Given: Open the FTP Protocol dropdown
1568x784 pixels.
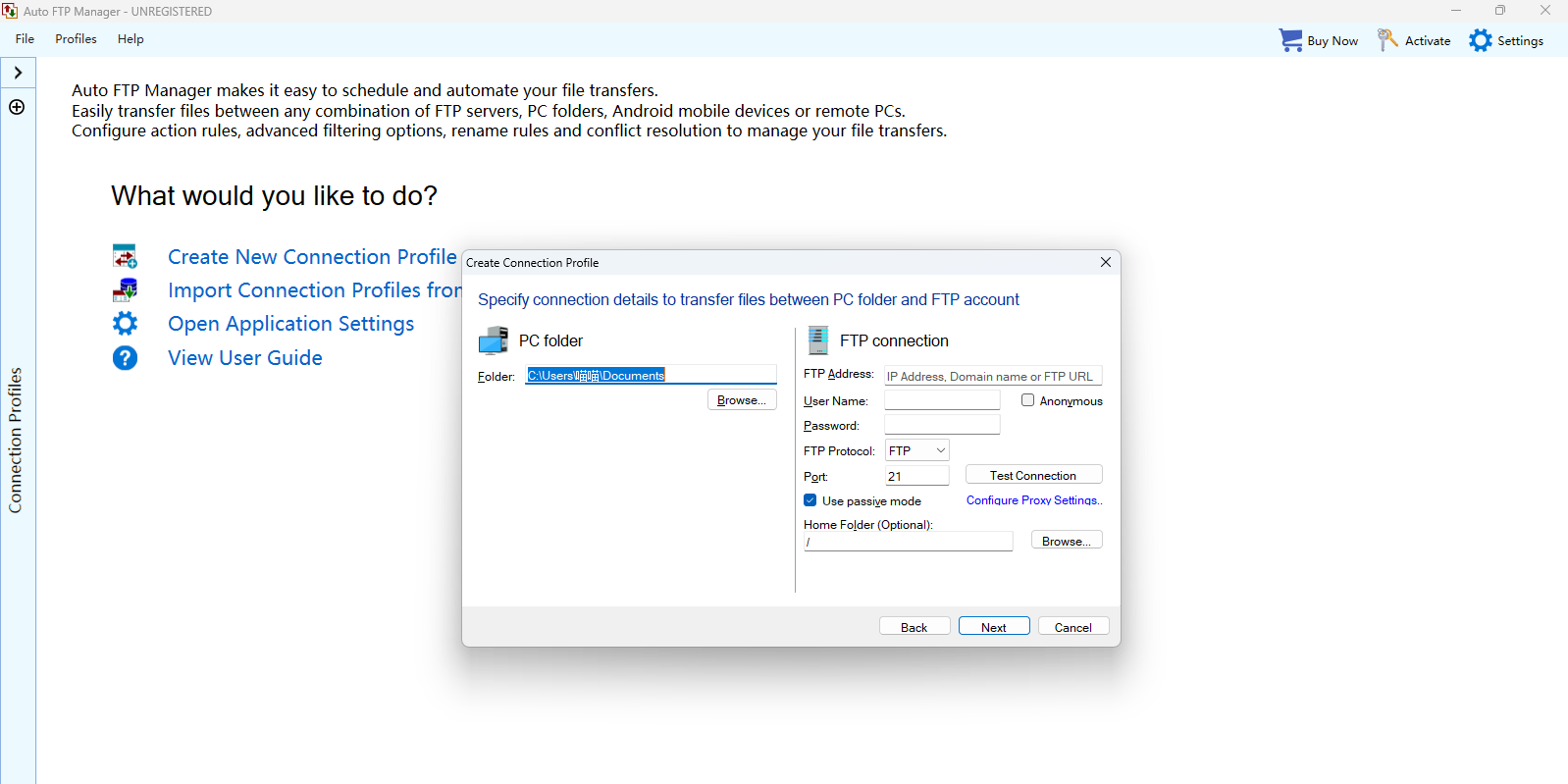Looking at the screenshot, I should pyautogui.click(x=916, y=450).
